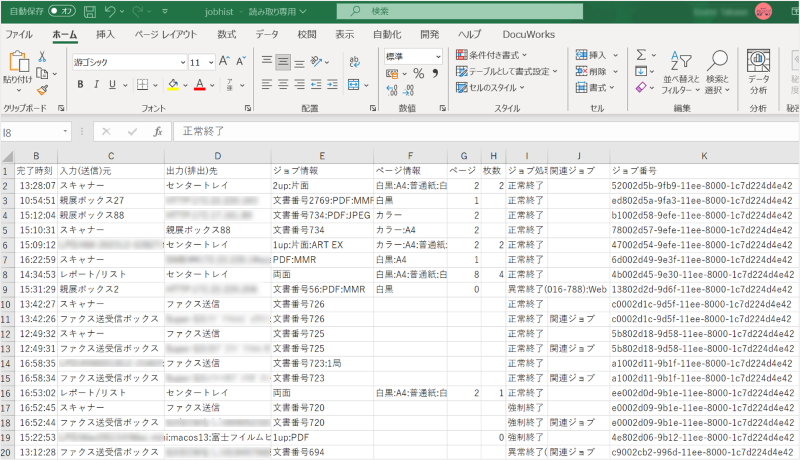Click 並べ替えとフィルター sort and filter button
800x460 pixels.
click(x=681, y=72)
